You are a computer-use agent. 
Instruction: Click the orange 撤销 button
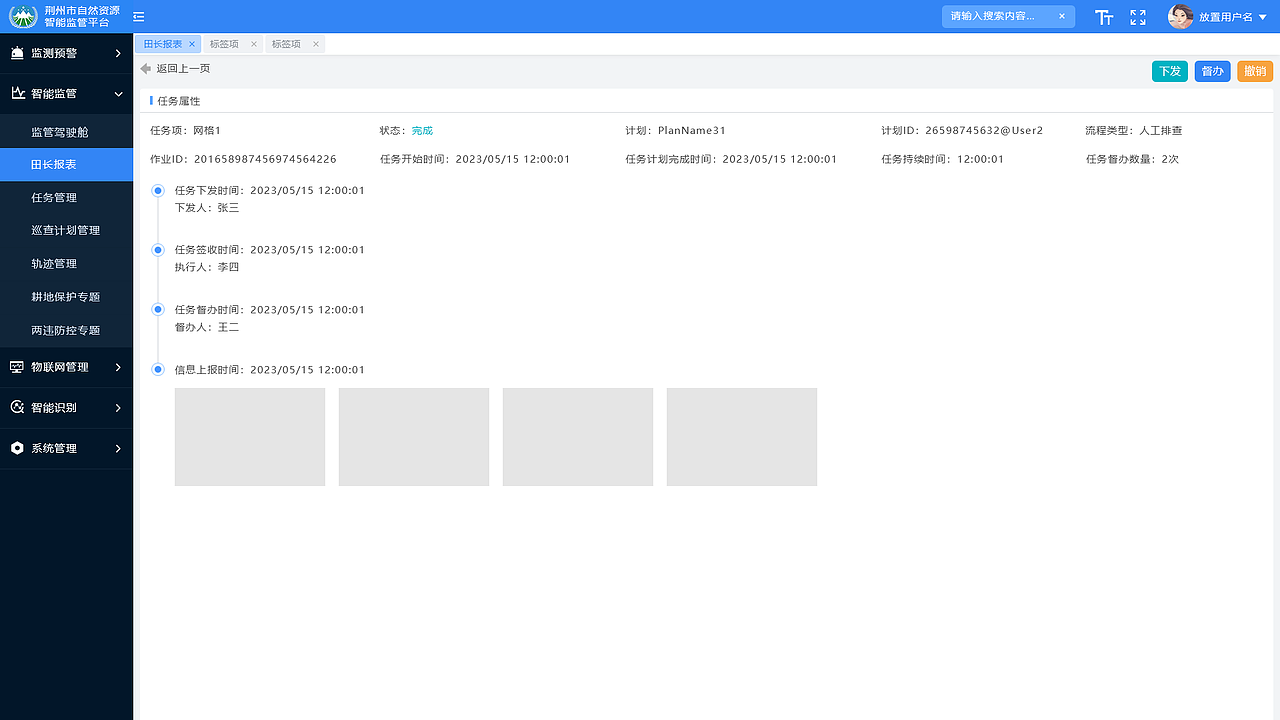click(1255, 71)
